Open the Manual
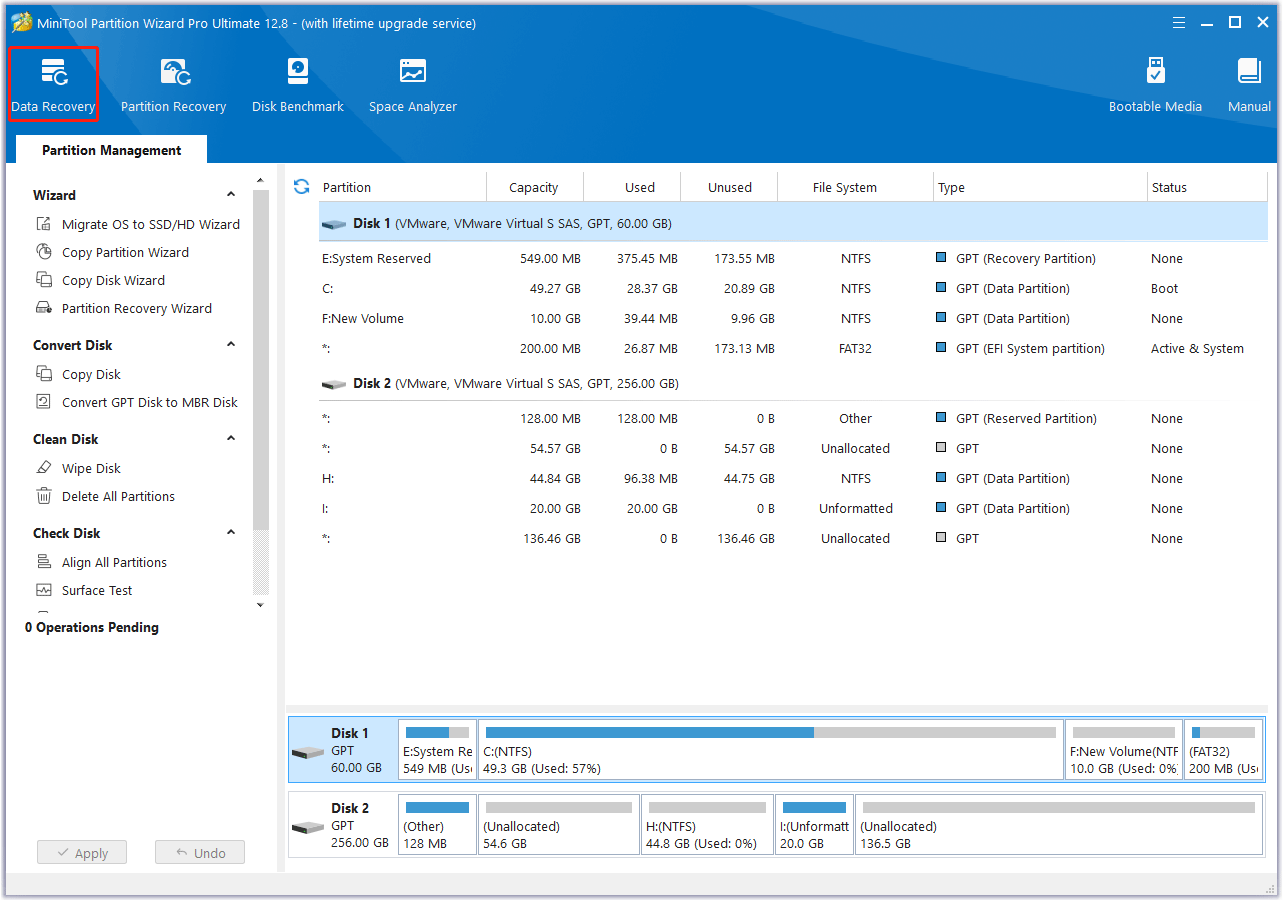 pyautogui.click(x=1248, y=83)
